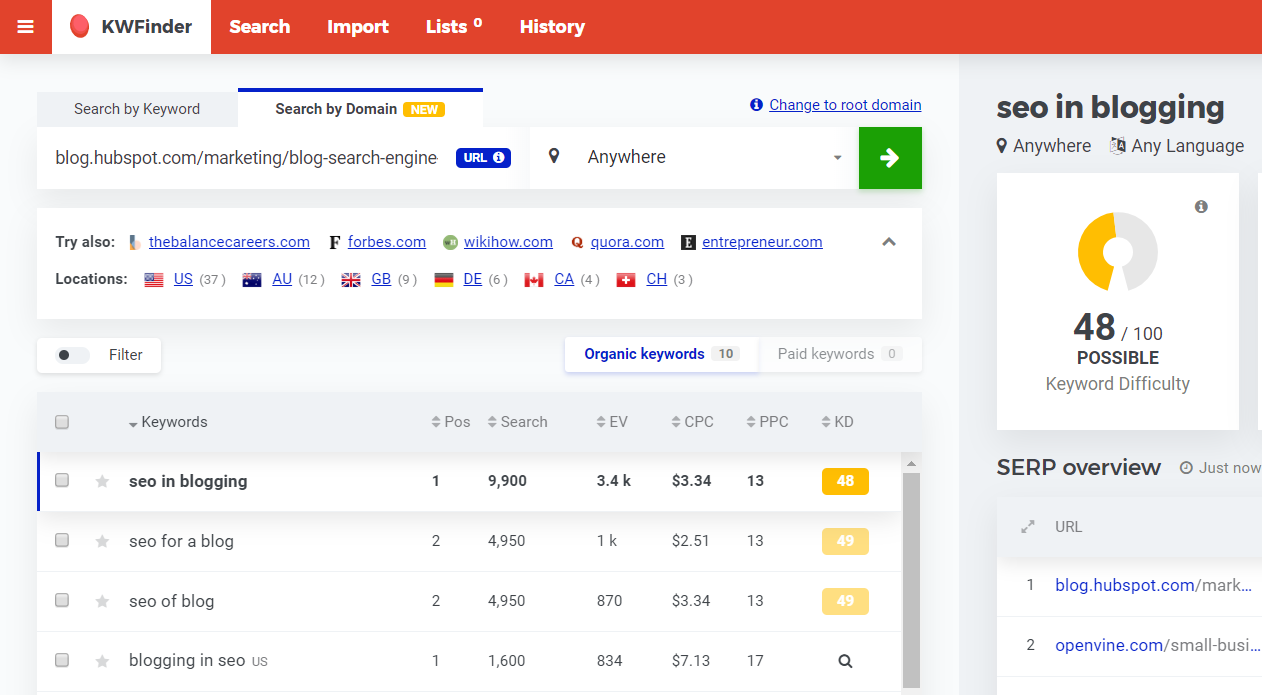Open the Import menu item

click(x=358, y=27)
